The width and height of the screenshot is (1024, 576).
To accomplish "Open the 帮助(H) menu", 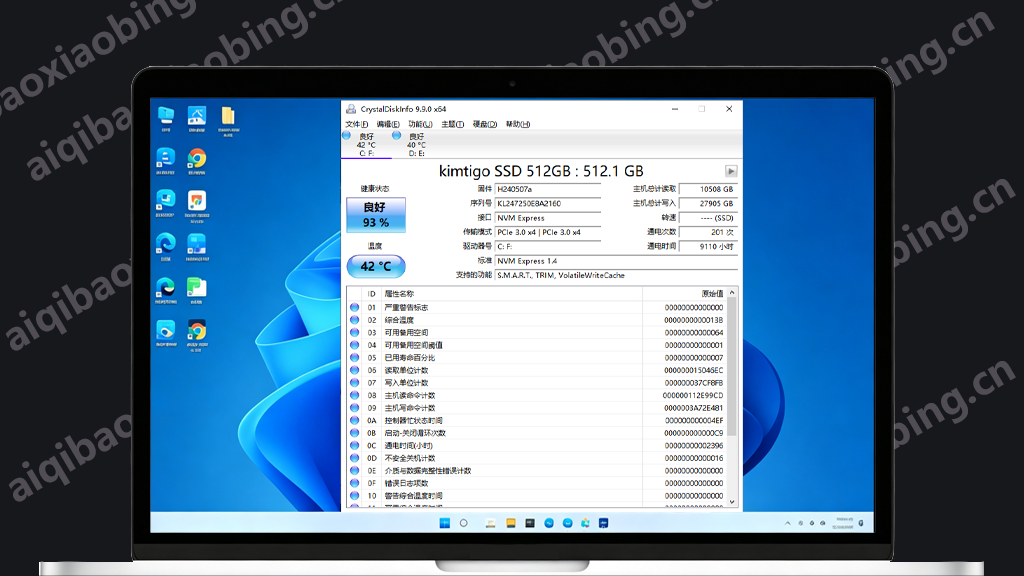I will pos(518,124).
